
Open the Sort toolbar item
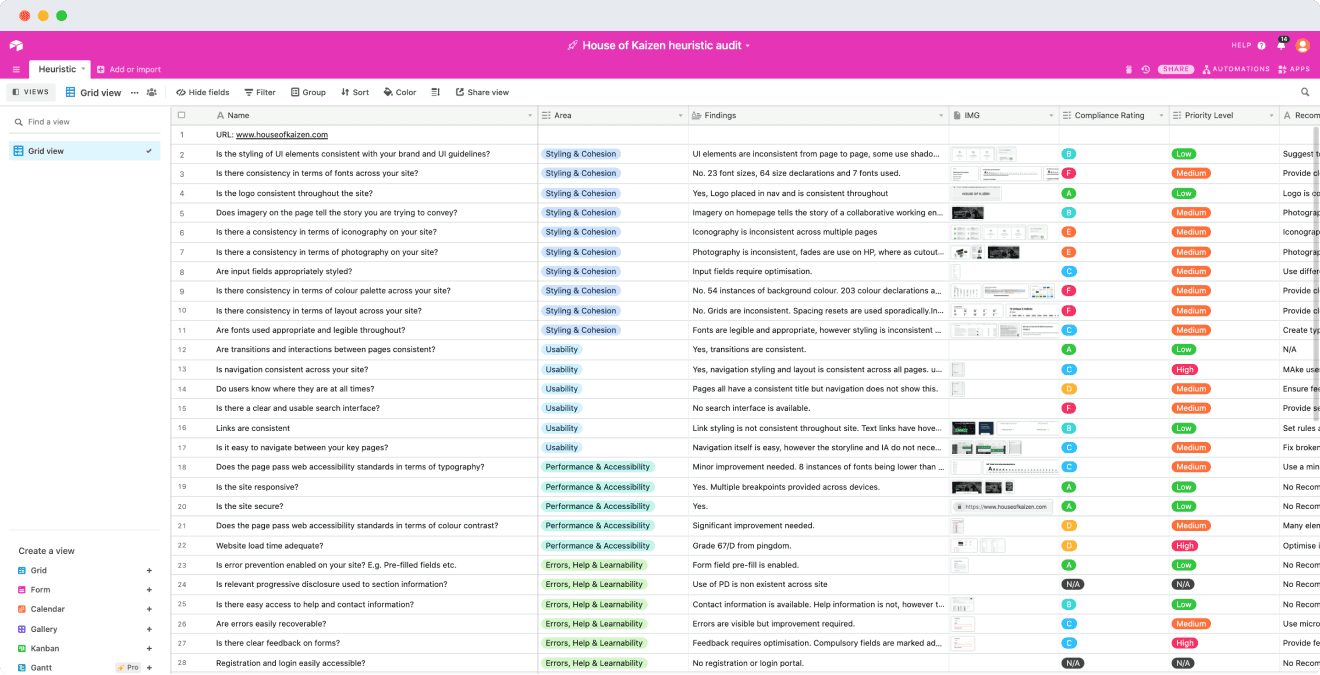355,92
